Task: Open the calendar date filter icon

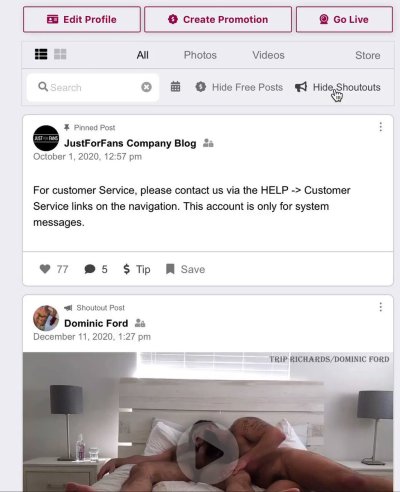Action: click(175, 87)
